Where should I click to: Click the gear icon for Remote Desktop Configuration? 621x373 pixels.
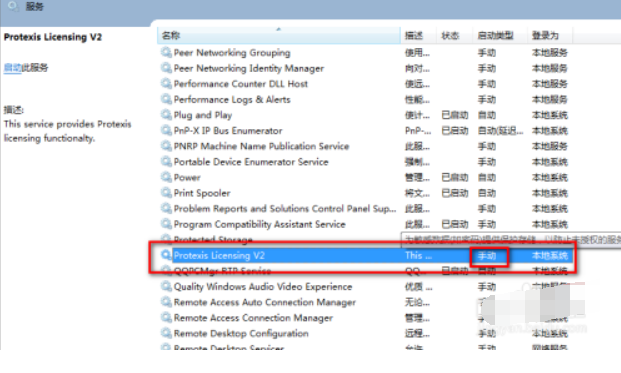(x=166, y=333)
